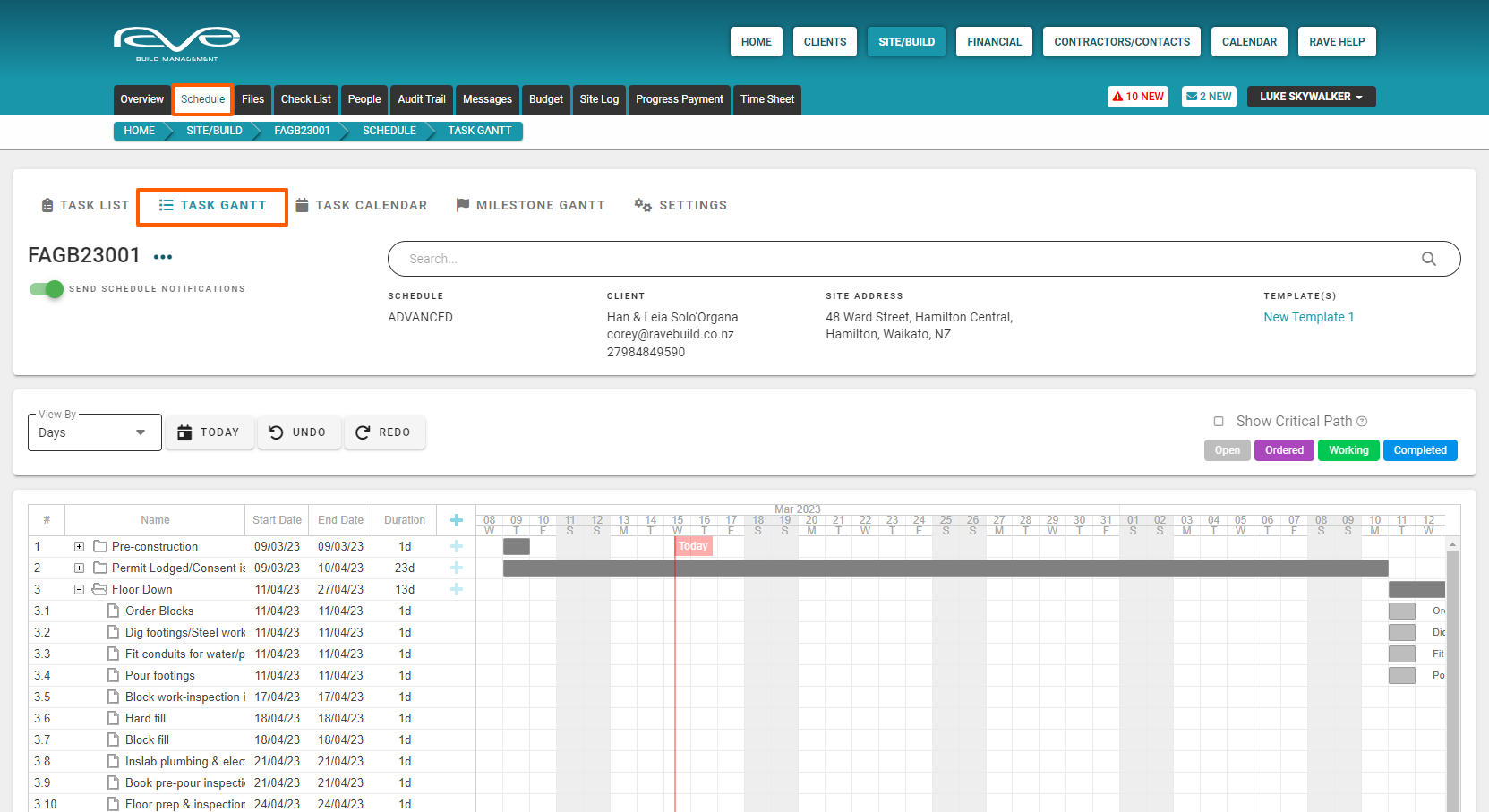Open the 2 NEW messages envelope
1489x812 pixels.
[x=1208, y=97]
